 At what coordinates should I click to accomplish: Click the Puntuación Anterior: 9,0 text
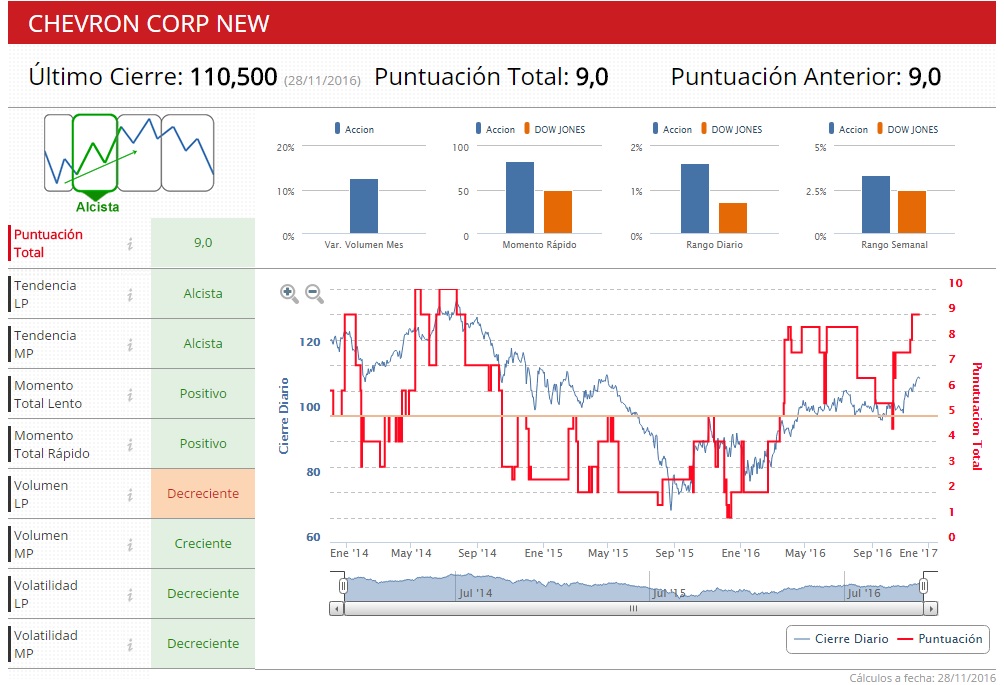pyautogui.click(x=806, y=77)
